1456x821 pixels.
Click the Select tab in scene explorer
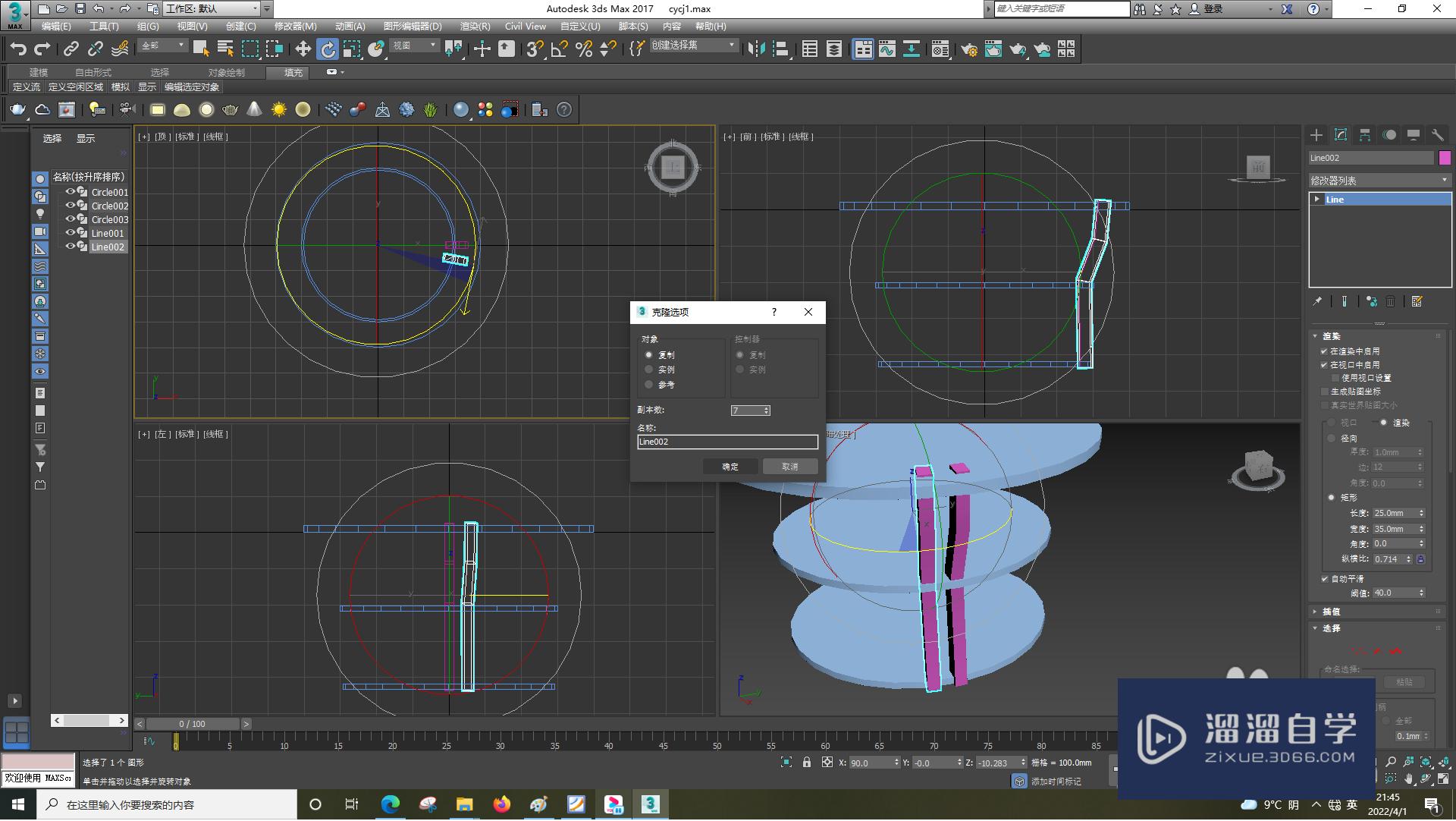coord(52,139)
